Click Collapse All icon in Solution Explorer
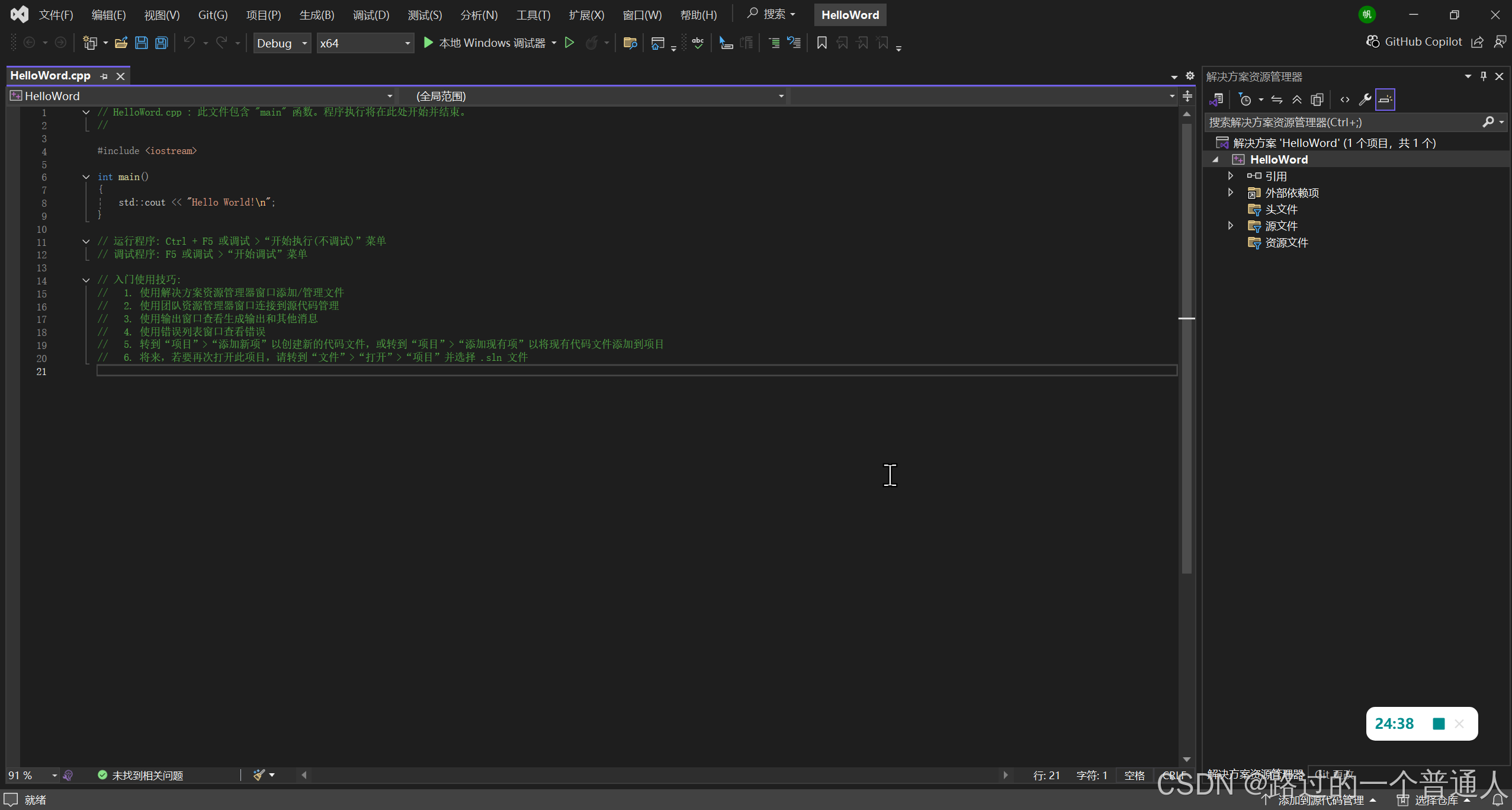This screenshot has height=810, width=1512. 1296,100
